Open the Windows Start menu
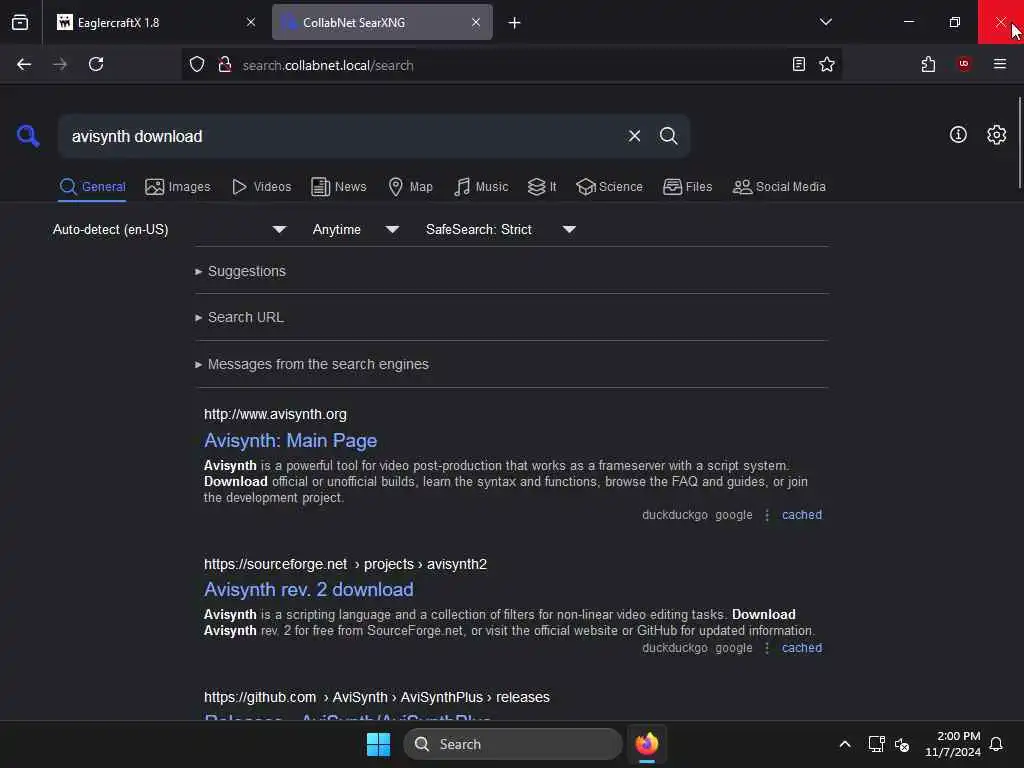The width and height of the screenshot is (1024, 768). click(x=378, y=744)
